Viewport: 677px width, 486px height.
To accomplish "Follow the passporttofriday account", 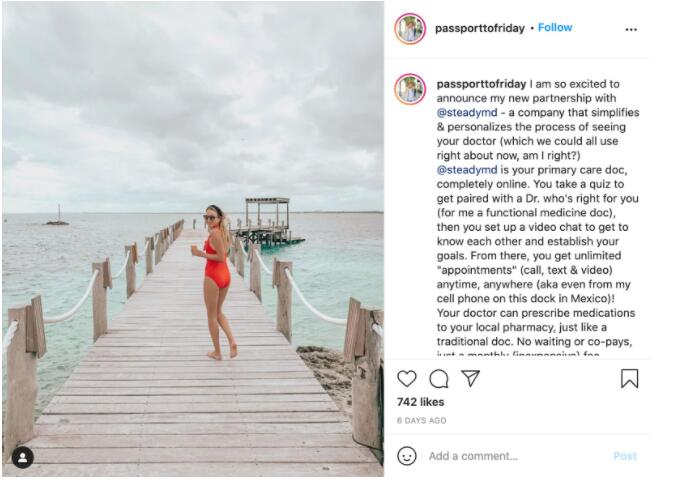I will [x=555, y=28].
